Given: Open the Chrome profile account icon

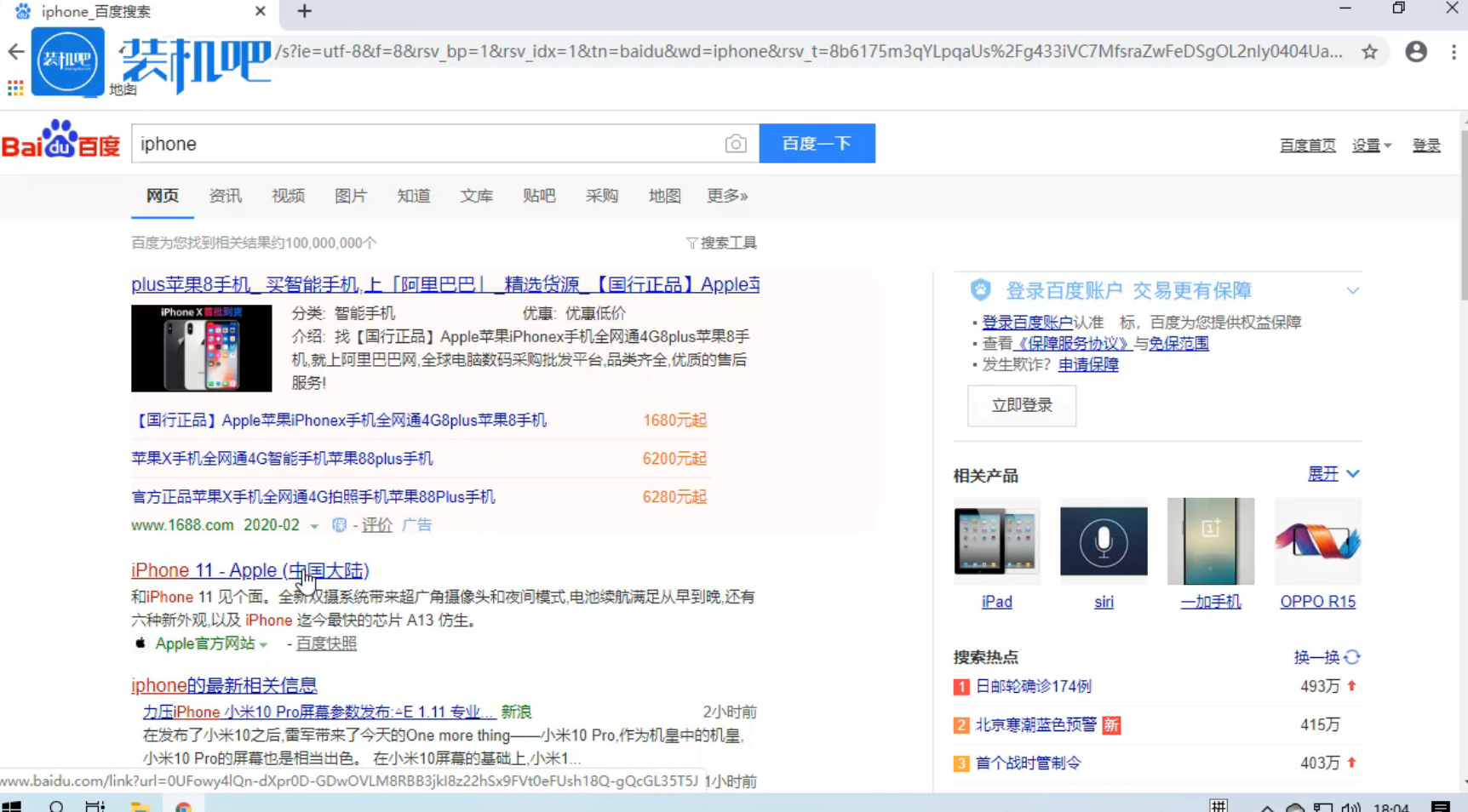Looking at the screenshot, I should pyautogui.click(x=1416, y=52).
